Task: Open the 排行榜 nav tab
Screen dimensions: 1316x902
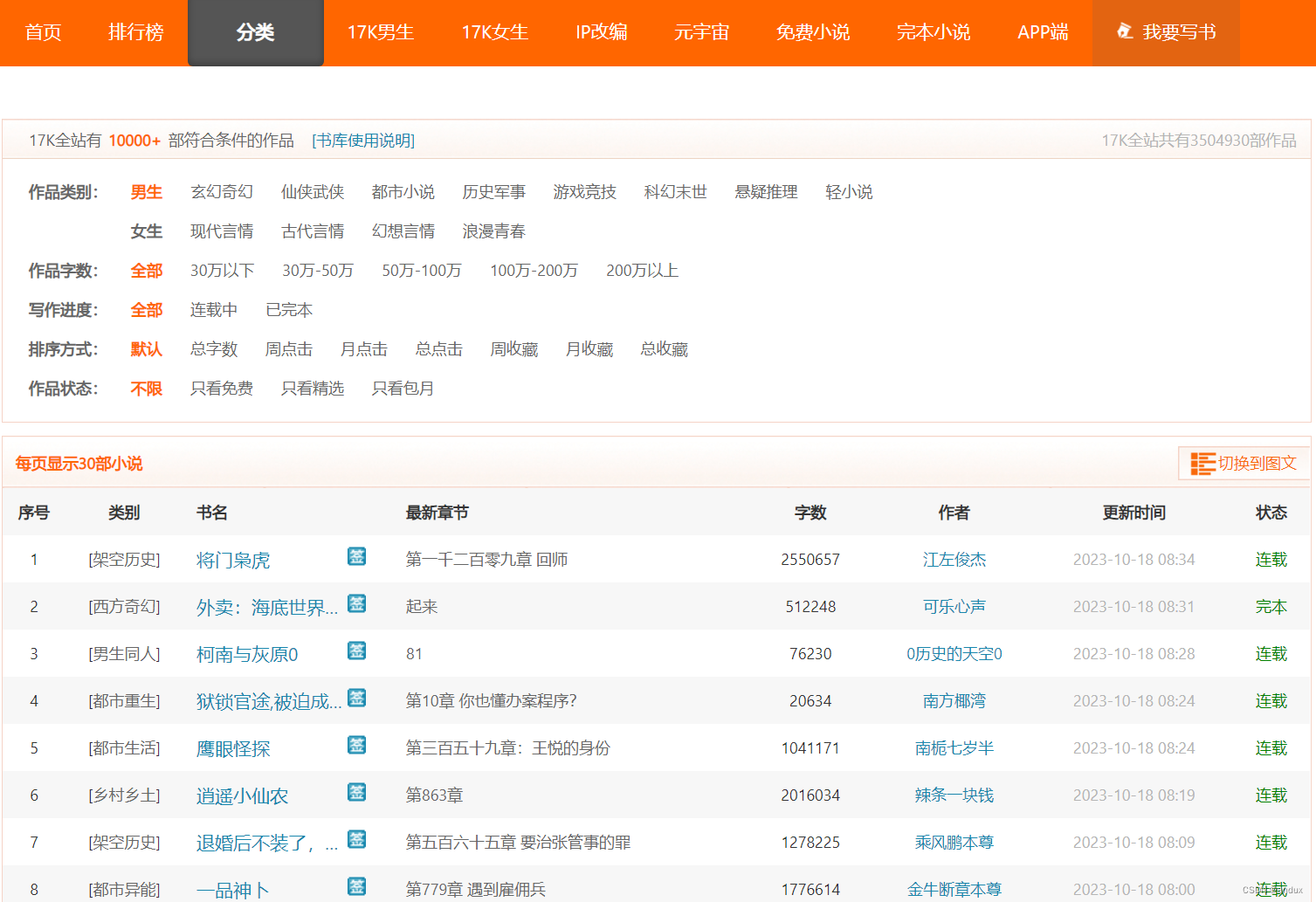Action: pos(136,32)
